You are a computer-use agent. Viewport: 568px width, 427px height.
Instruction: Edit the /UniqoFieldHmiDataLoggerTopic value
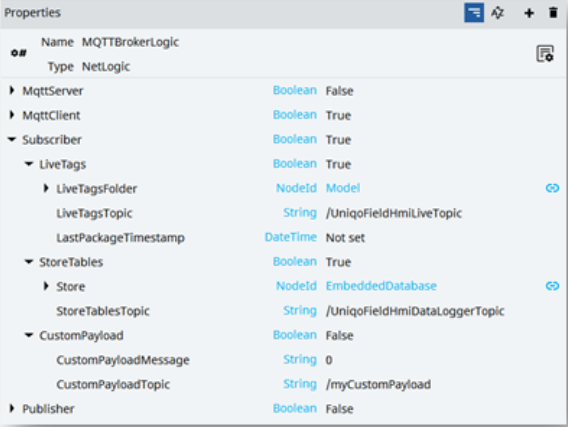415,311
